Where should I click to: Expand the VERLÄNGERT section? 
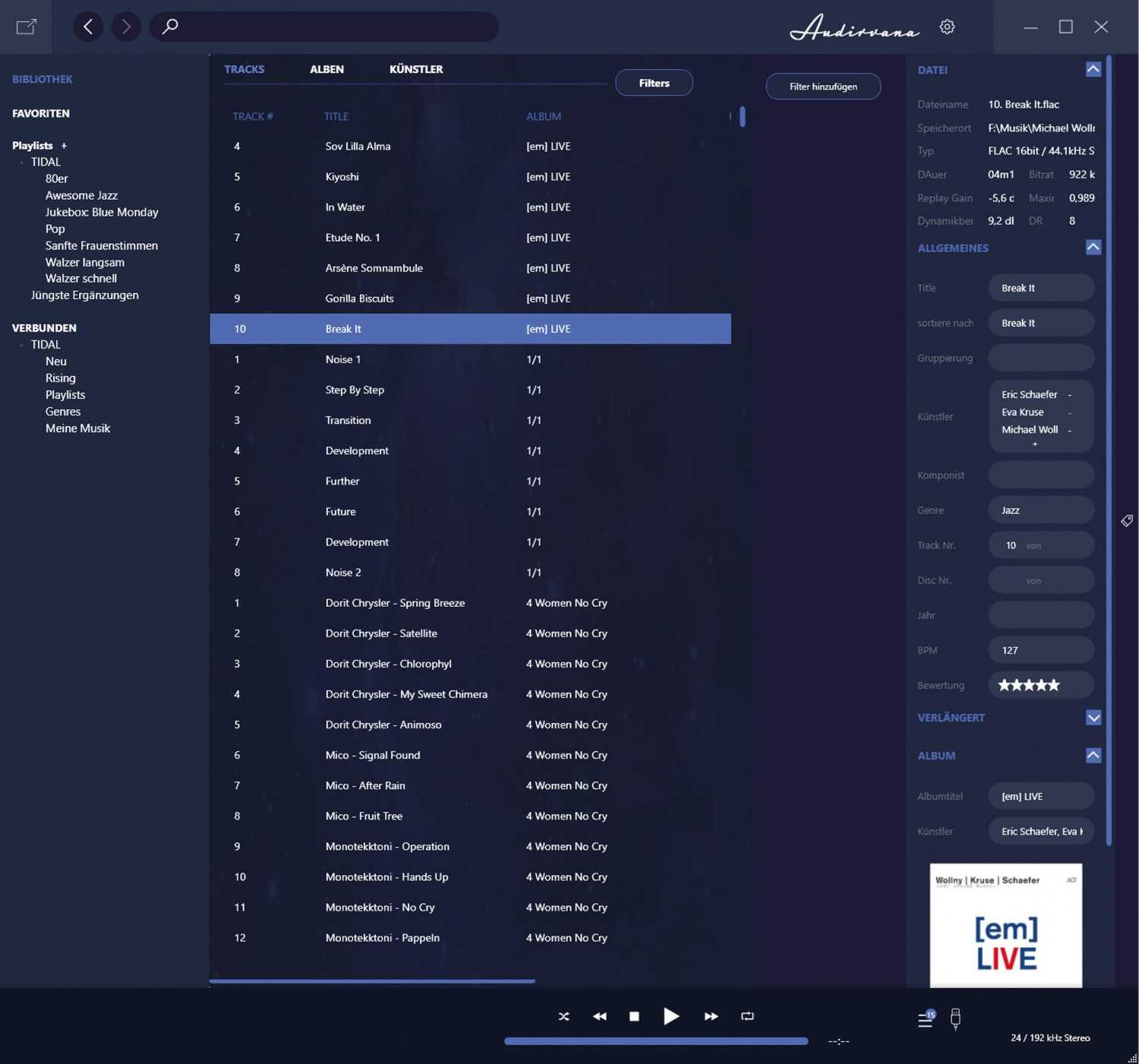point(1093,718)
